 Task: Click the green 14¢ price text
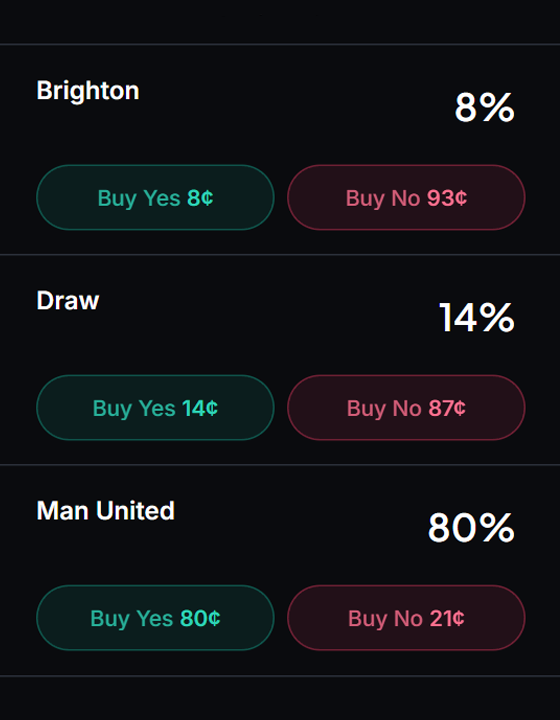pyautogui.click(x=200, y=408)
